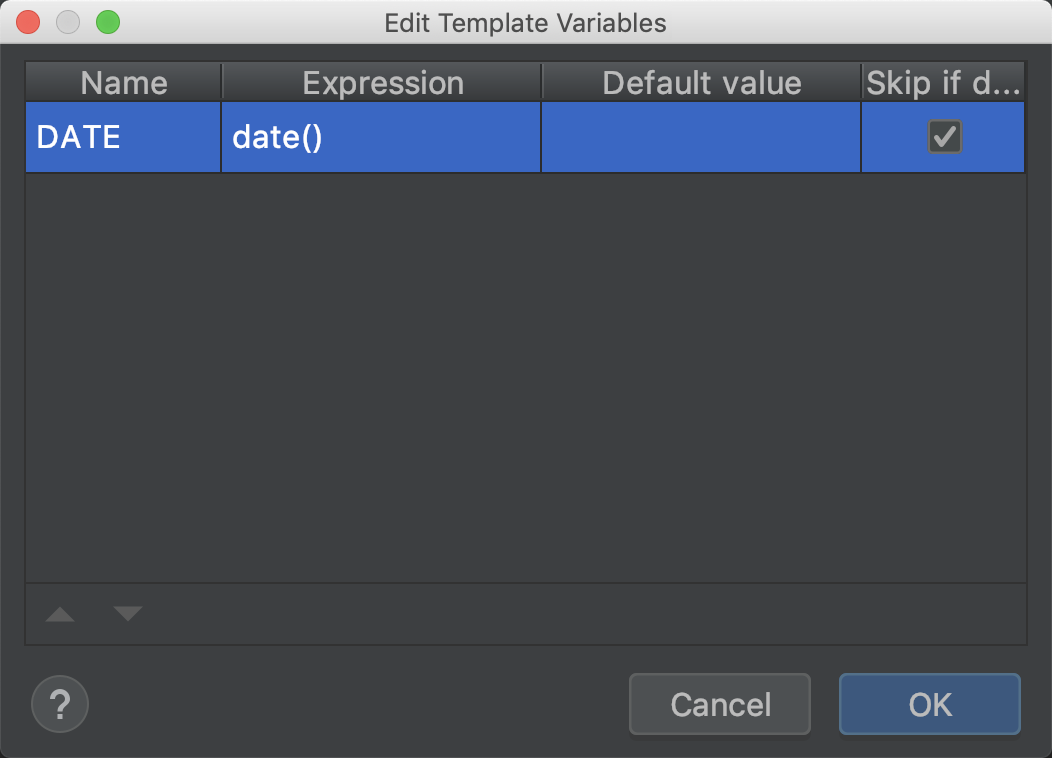The image size is (1052, 758).
Task: Select the DATE variable name cell
Action: click(123, 137)
